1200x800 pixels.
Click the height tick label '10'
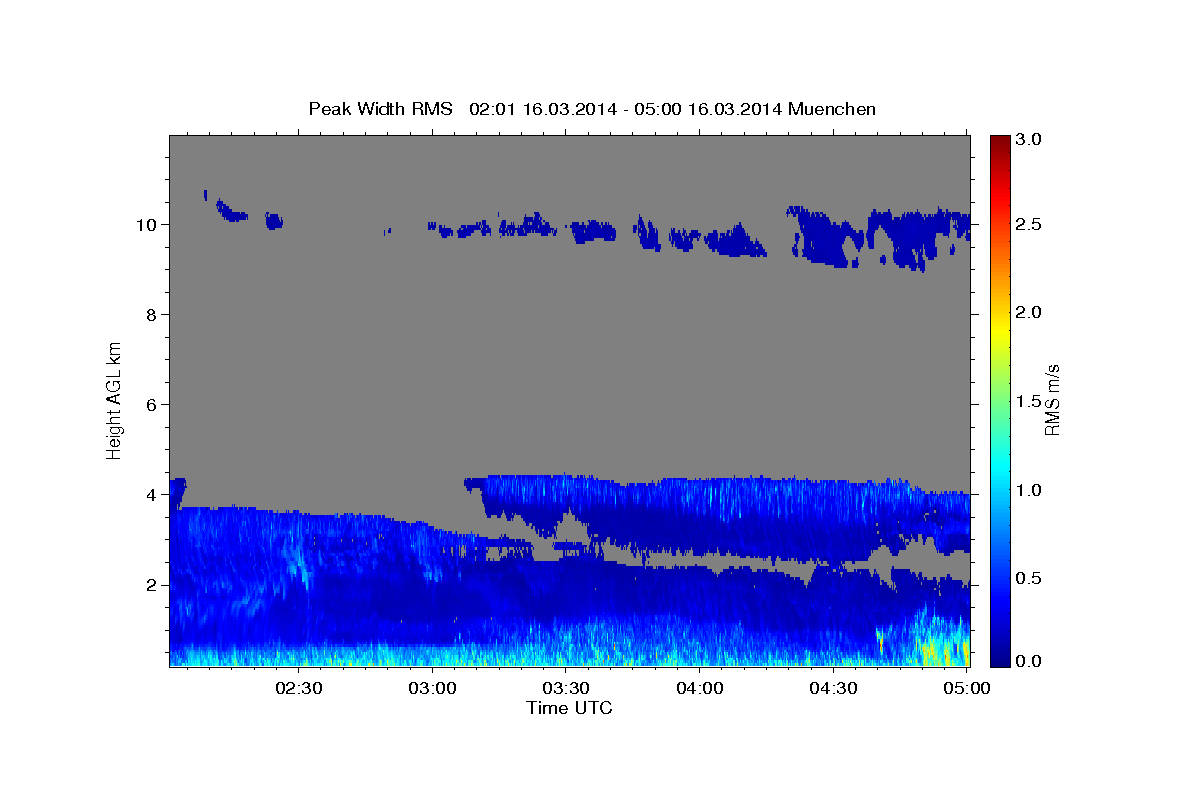(149, 224)
